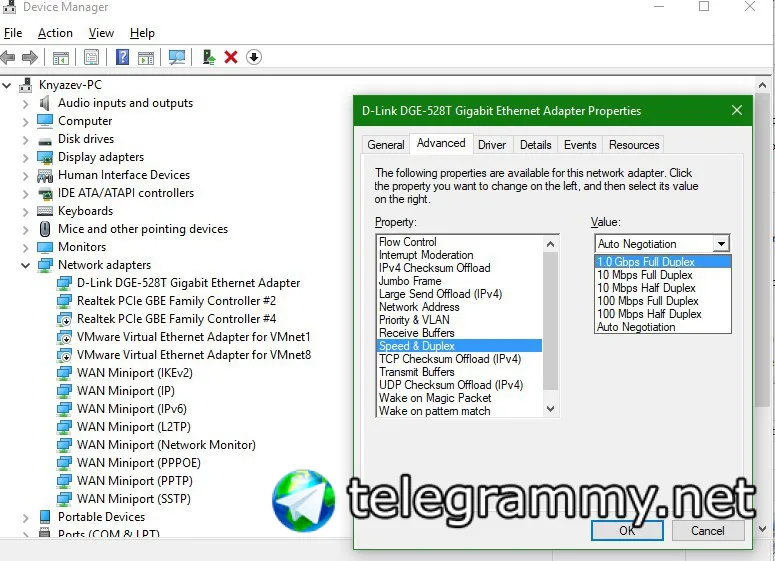This screenshot has height=561, width=775.
Task: Select Jumbo Frame property
Action: 460,281
